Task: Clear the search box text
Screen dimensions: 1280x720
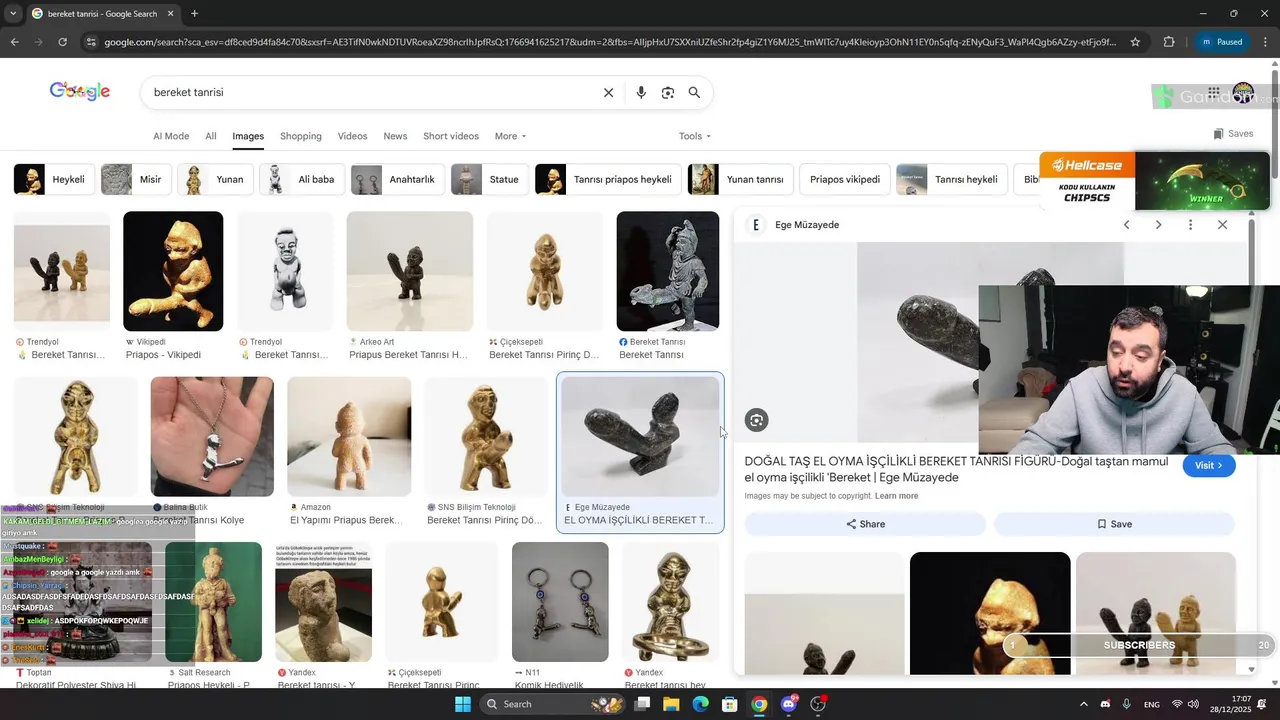Action: pyautogui.click(x=608, y=93)
